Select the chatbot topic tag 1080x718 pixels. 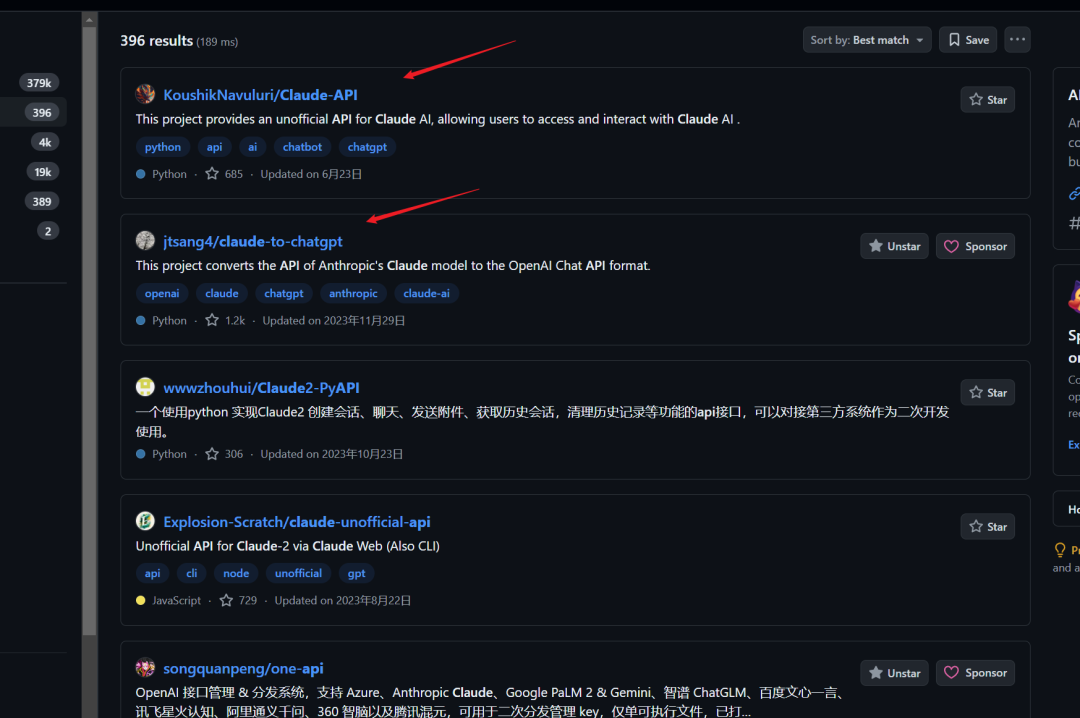302,147
